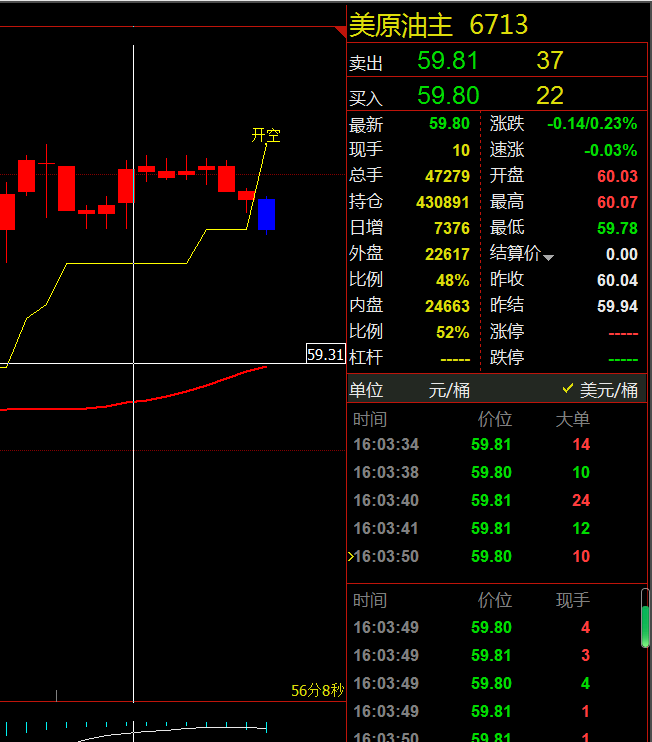Image resolution: width=652 pixels, height=742 pixels.
Task: Click the 现手 column header in tick list
Action: [x=573, y=601]
